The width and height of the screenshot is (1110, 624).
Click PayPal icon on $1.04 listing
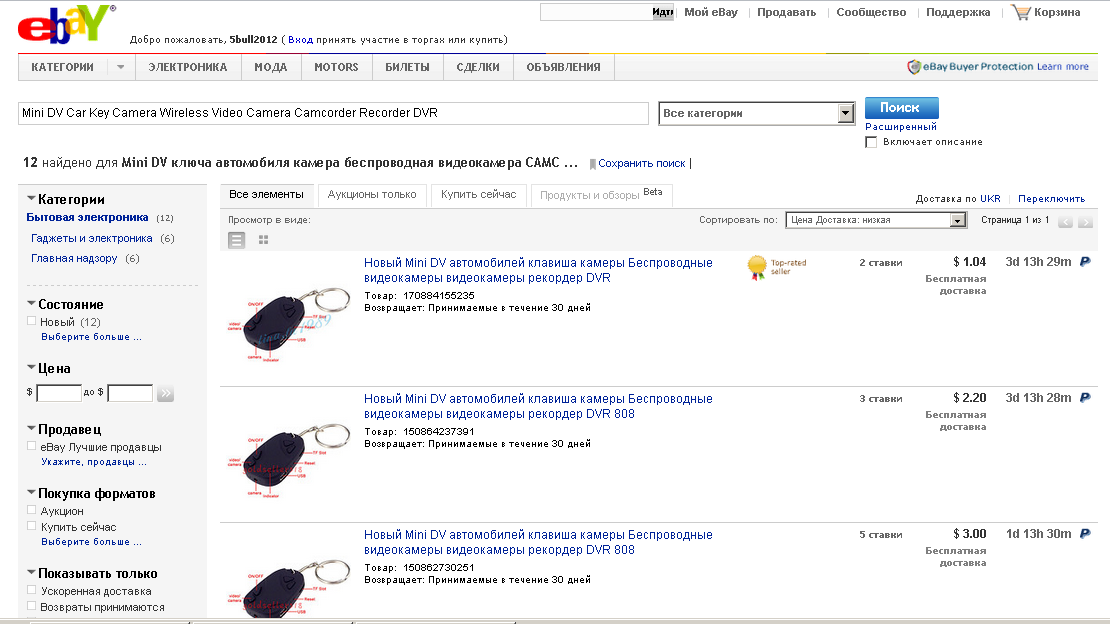tap(1085, 262)
